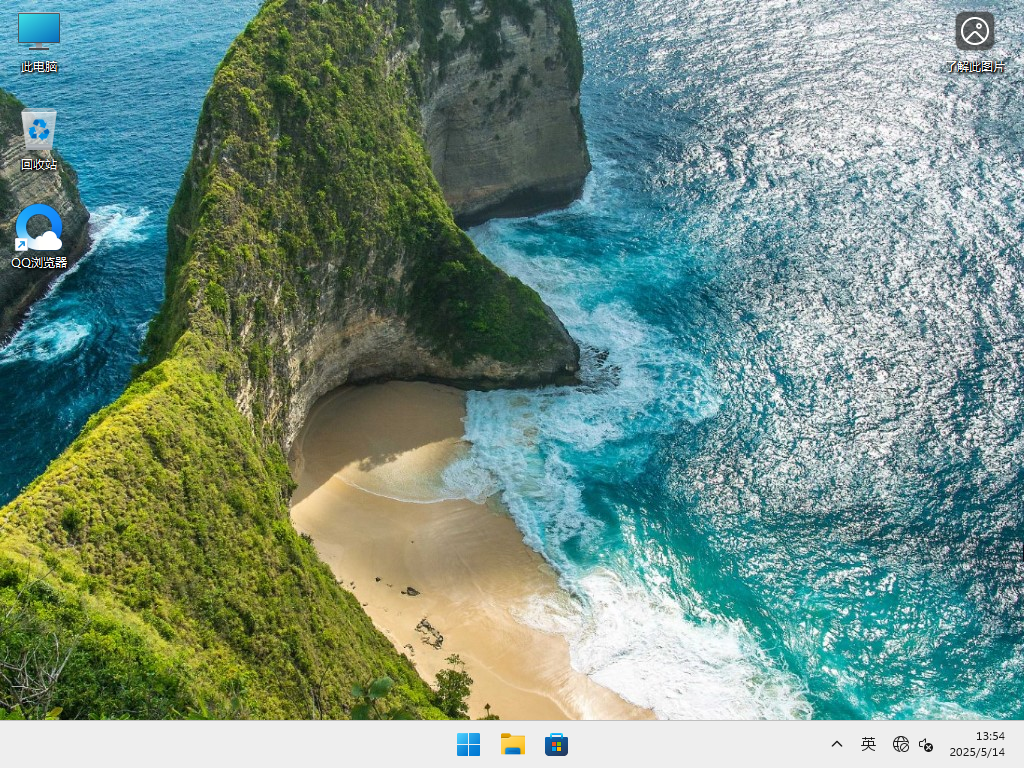1024x768 pixels.
Task: Open the 回收站 (Recycle Bin)
Action: tap(38, 128)
